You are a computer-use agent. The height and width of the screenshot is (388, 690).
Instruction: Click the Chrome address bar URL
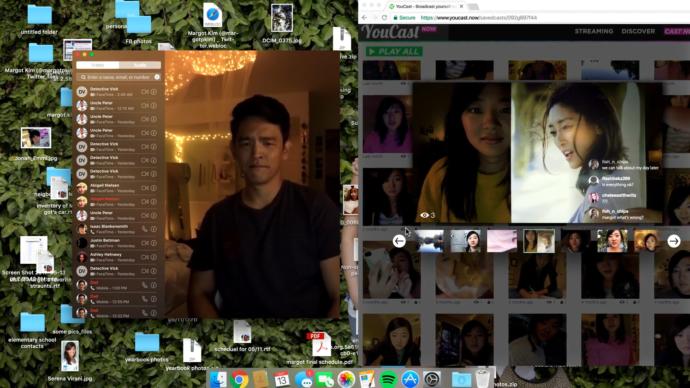tap(479, 18)
